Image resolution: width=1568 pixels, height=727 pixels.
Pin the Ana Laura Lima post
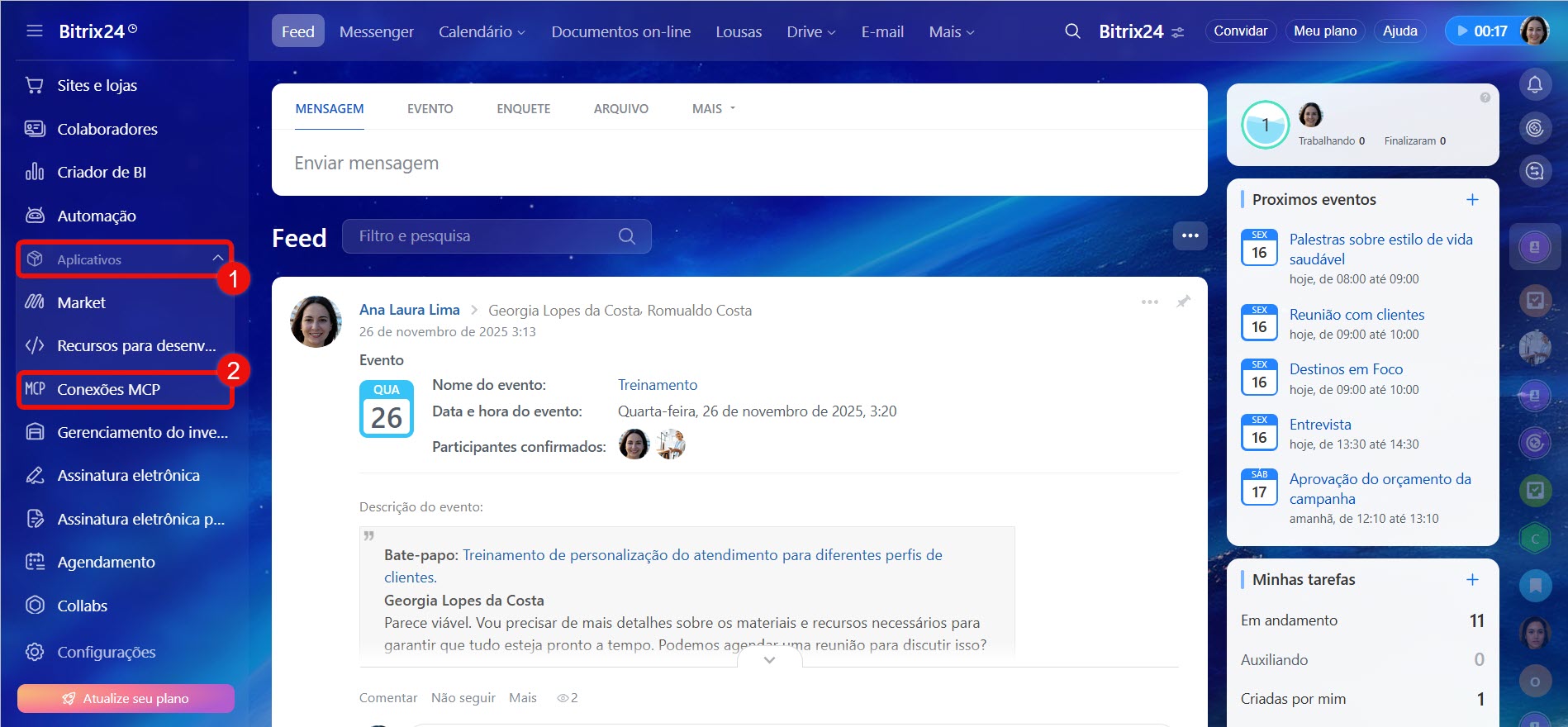1183,302
